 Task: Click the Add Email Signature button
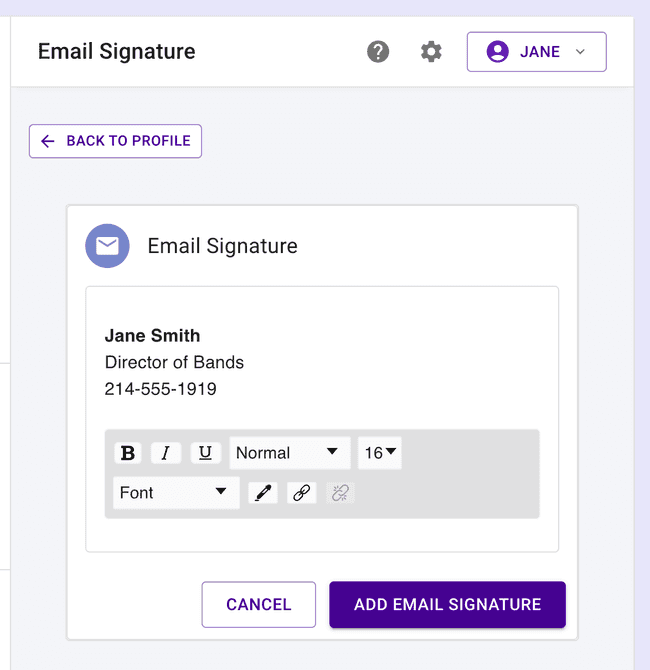[447, 605]
